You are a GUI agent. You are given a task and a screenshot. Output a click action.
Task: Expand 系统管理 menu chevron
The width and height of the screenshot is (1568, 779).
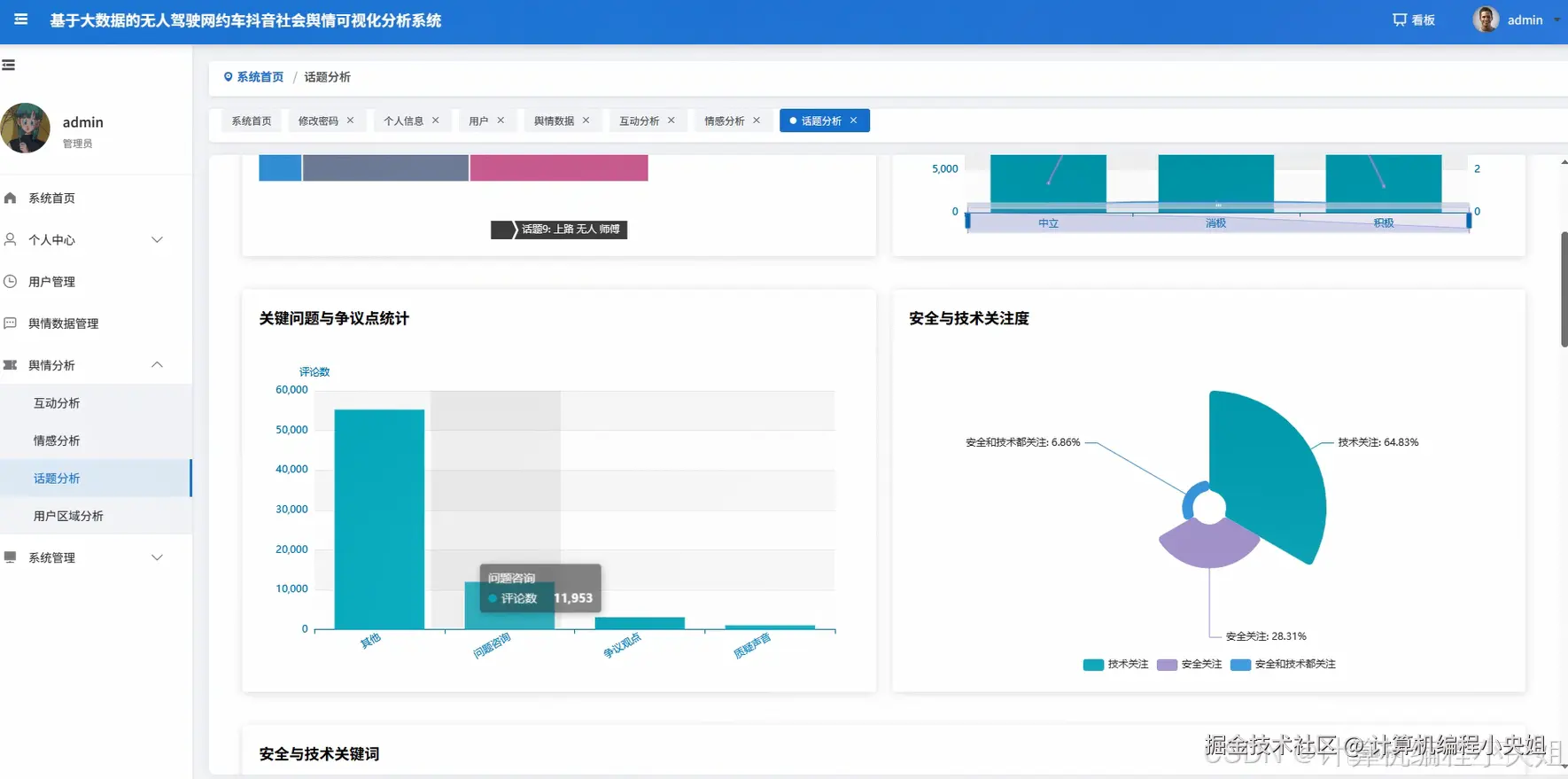(x=157, y=557)
